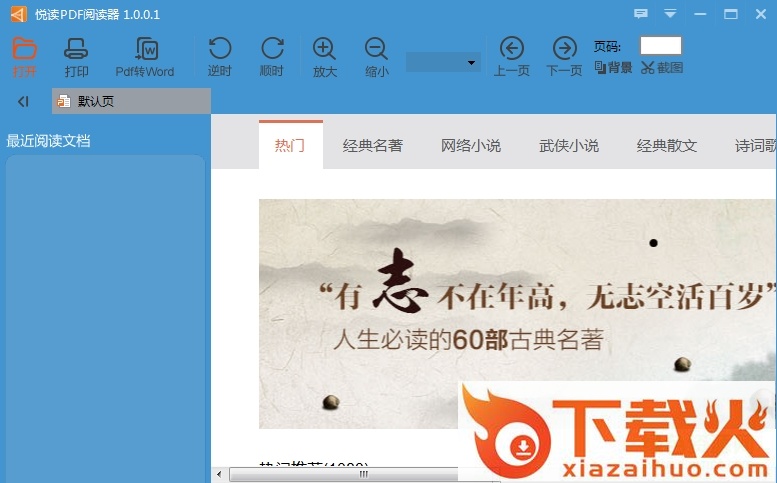This screenshot has height=483, width=777.
Task: Change background via 背景 button
Action: click(613, 67)
